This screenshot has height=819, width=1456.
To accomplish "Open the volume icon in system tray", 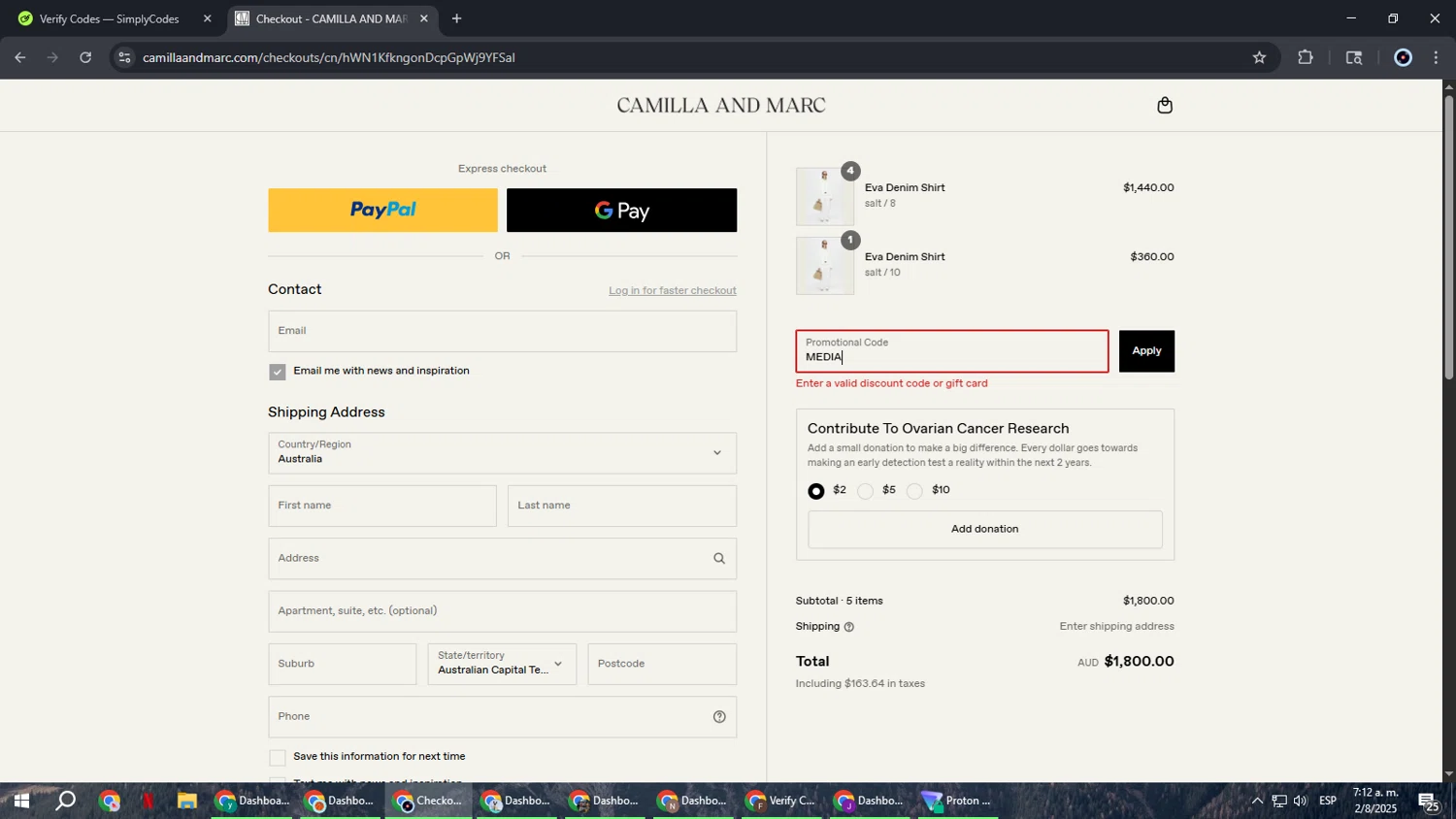I will [1301, 801].
